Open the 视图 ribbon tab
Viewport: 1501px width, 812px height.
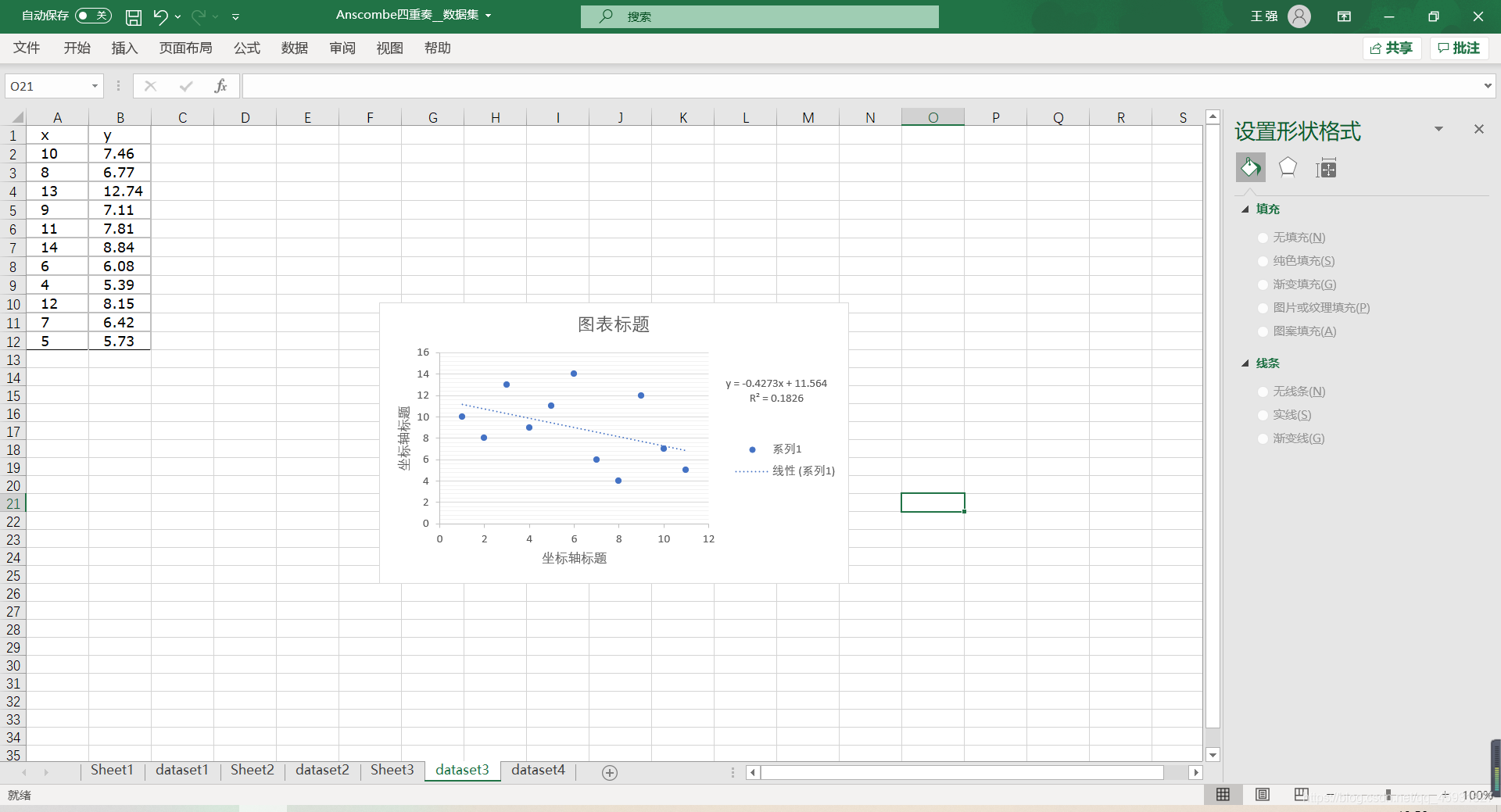point(390,48)
